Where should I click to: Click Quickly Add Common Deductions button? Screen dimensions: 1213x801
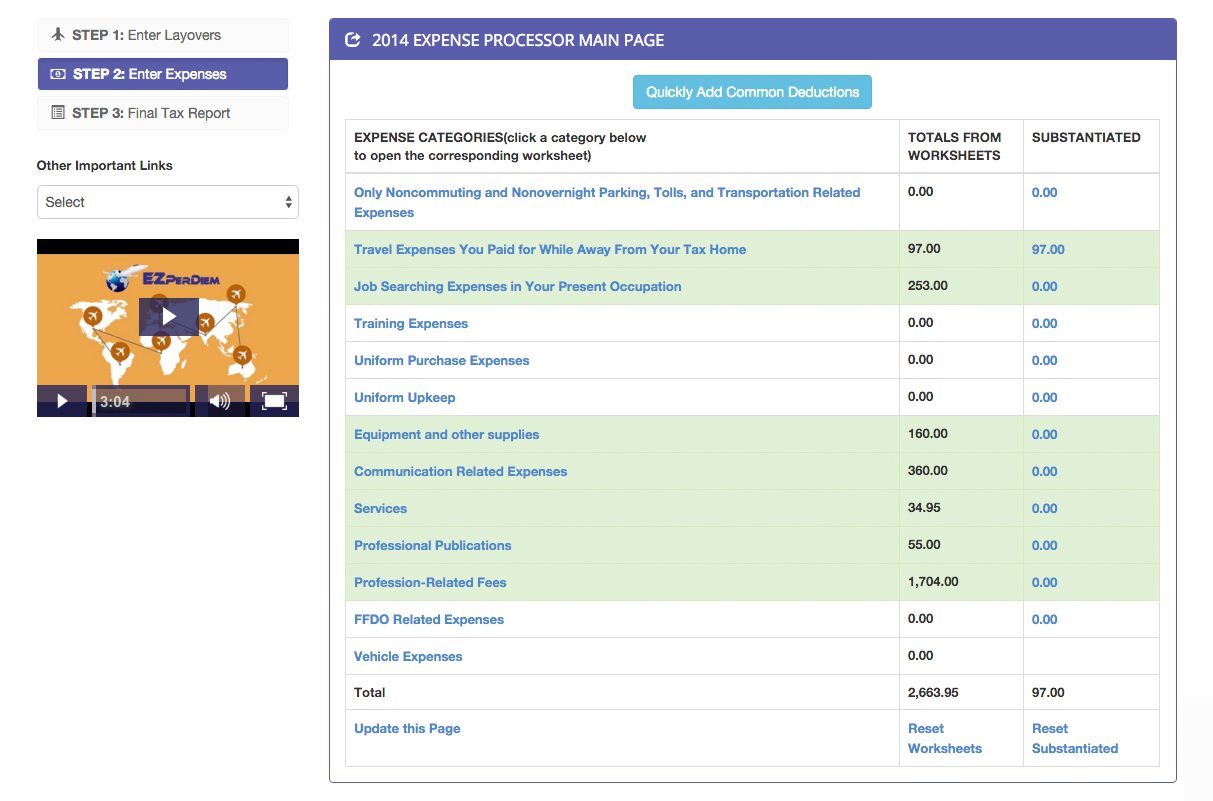[752, 92]
